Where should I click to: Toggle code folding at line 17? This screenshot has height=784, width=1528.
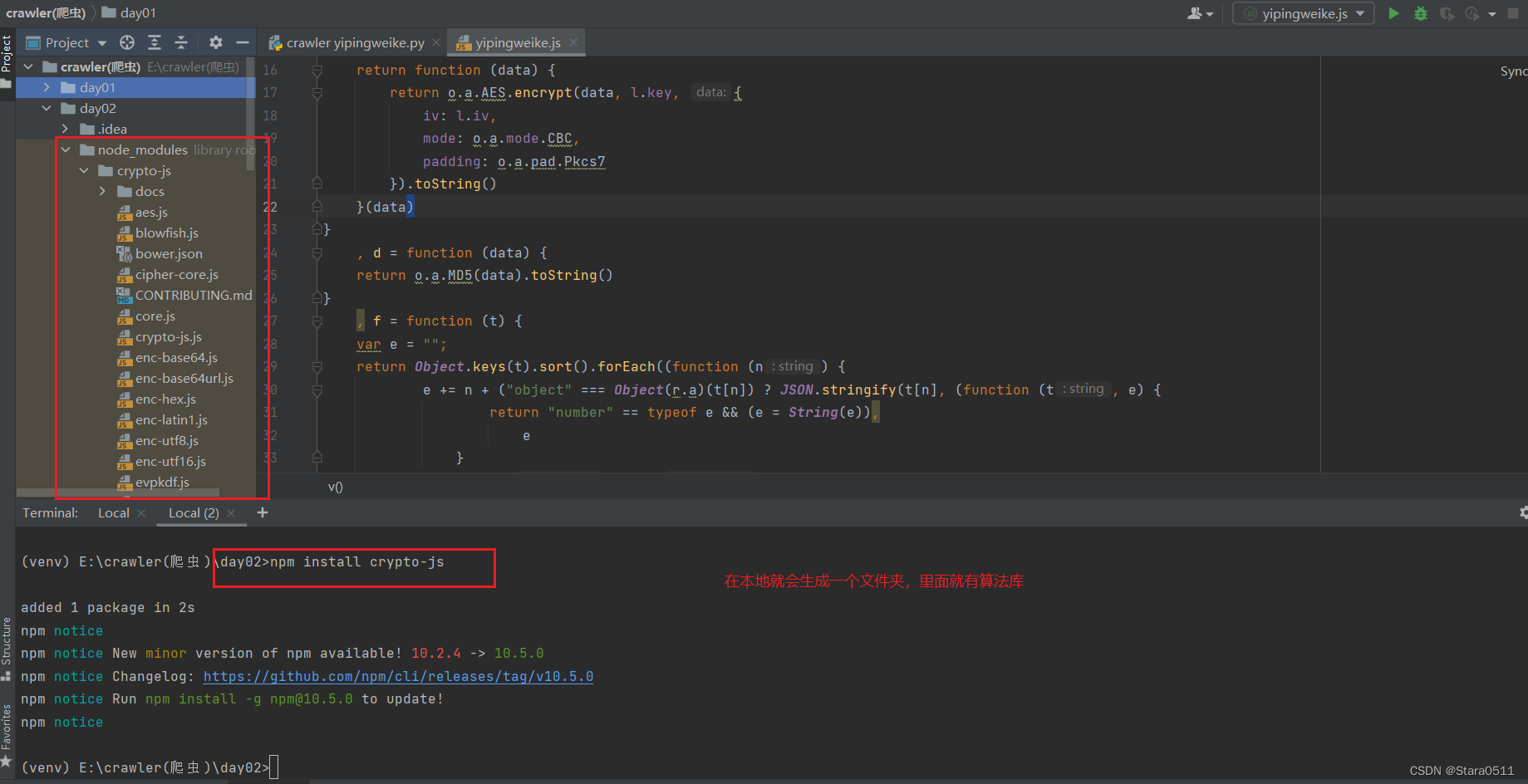pyautogui.click(x=317, y=93)
